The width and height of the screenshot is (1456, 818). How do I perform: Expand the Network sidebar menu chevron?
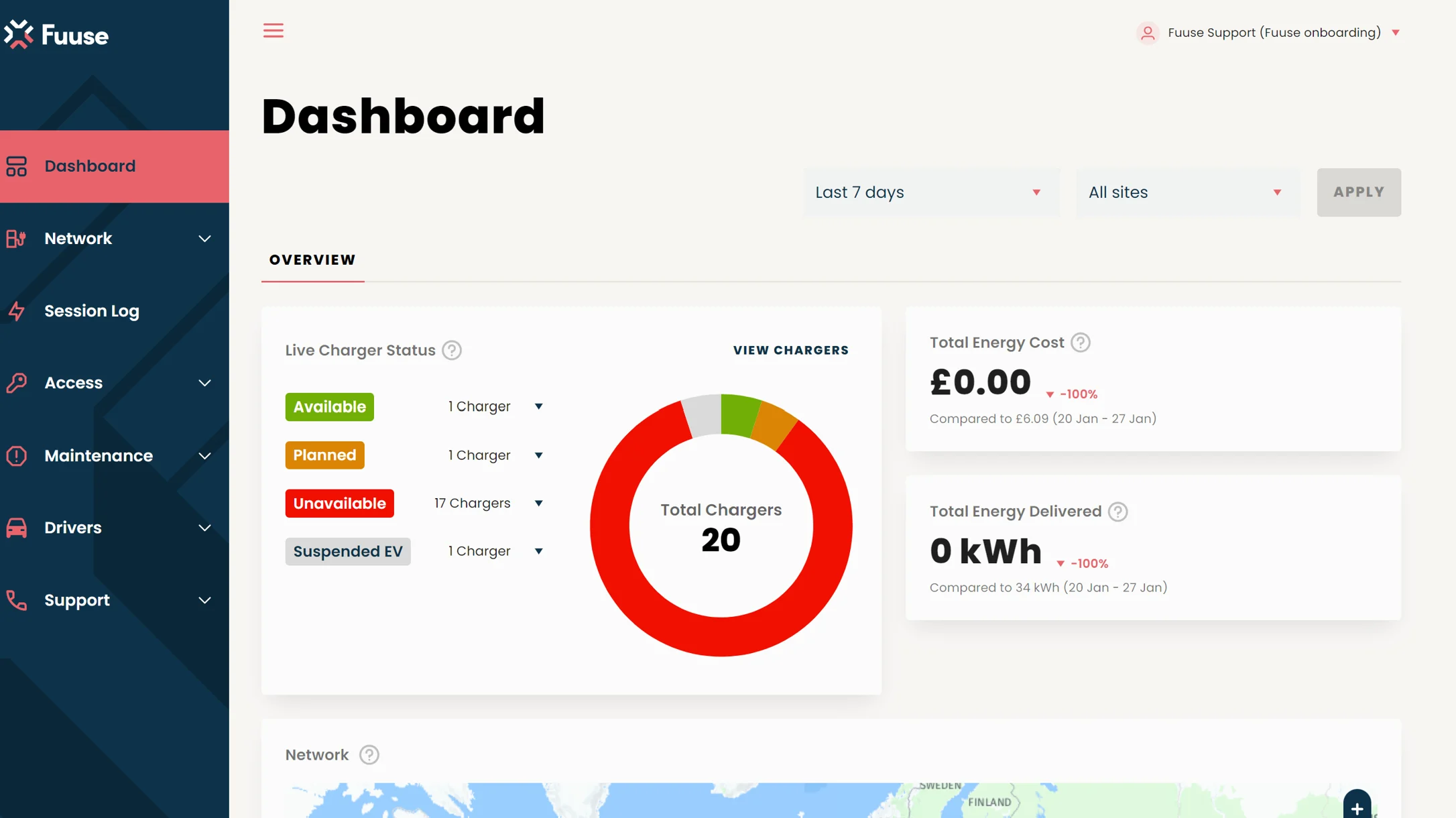pyautogui.click(x=205, y=239)
